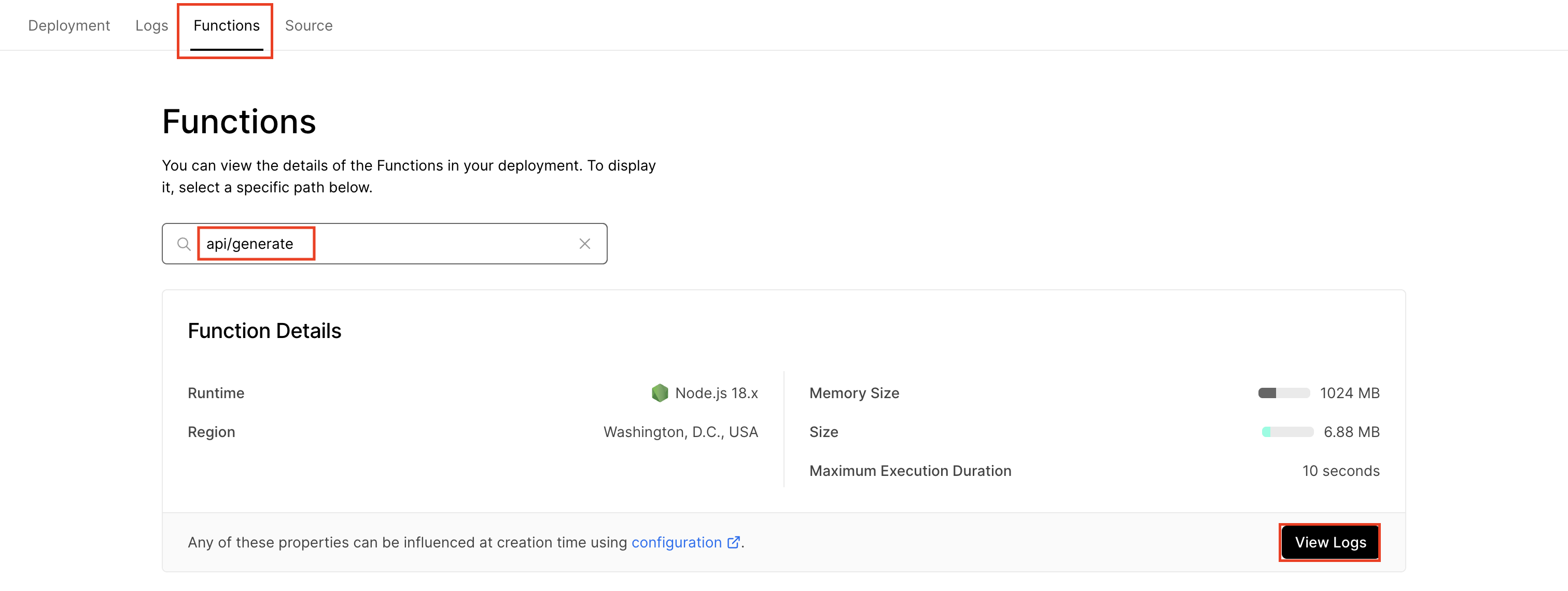Click the 6.88 MB size value
This screenshot has height=591, width=1568.
point(1351,432)
